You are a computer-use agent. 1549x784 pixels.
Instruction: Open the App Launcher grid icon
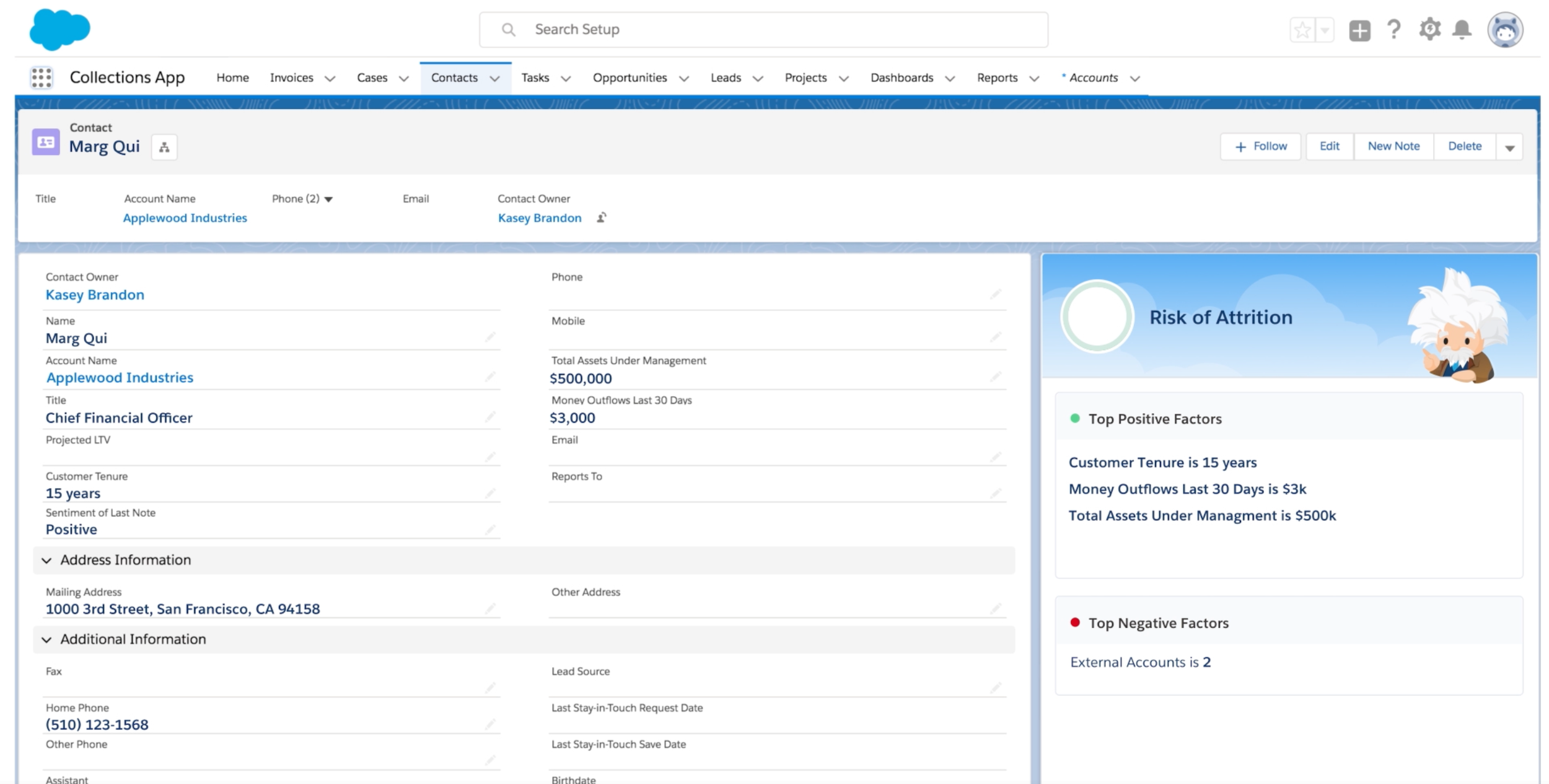[x=42, y=78]
